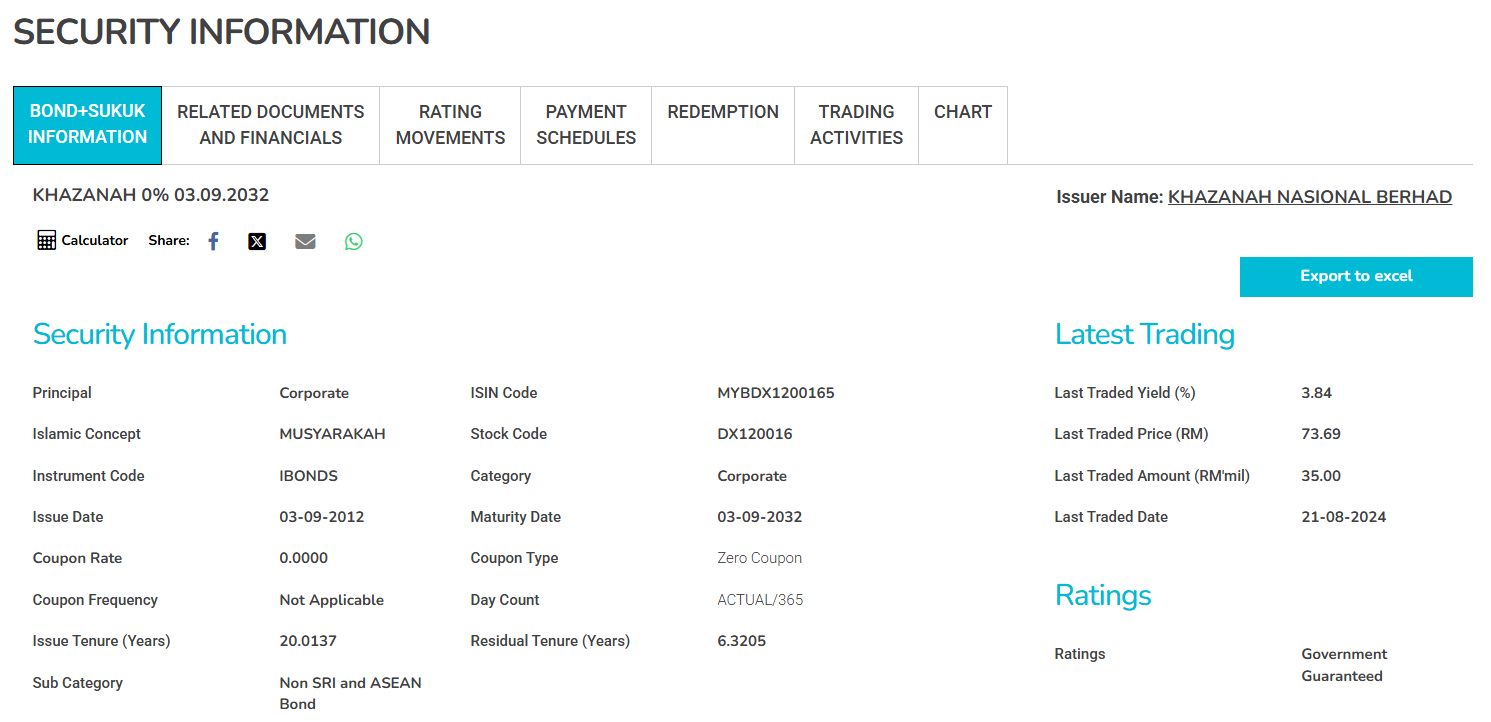1491x722 pixels.
Task: Click coupon rate value 0.0000
Action: [304, 558]
